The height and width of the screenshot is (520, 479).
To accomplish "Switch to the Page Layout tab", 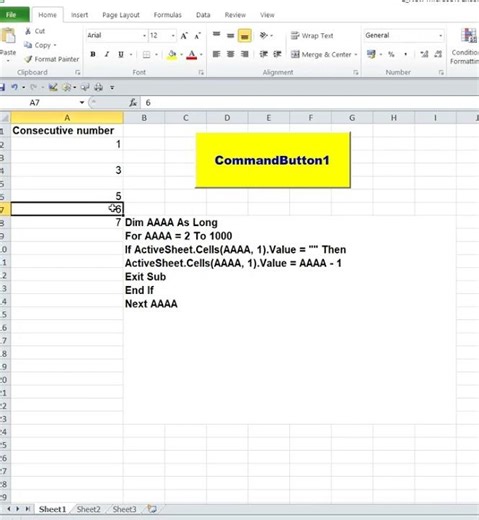I will [121, 15].
